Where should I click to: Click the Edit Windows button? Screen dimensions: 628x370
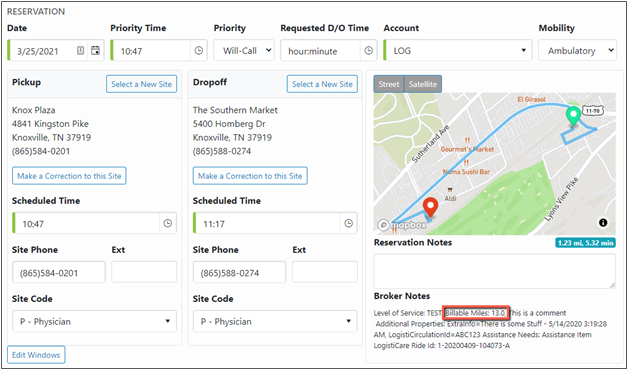(x=36, y=355)
